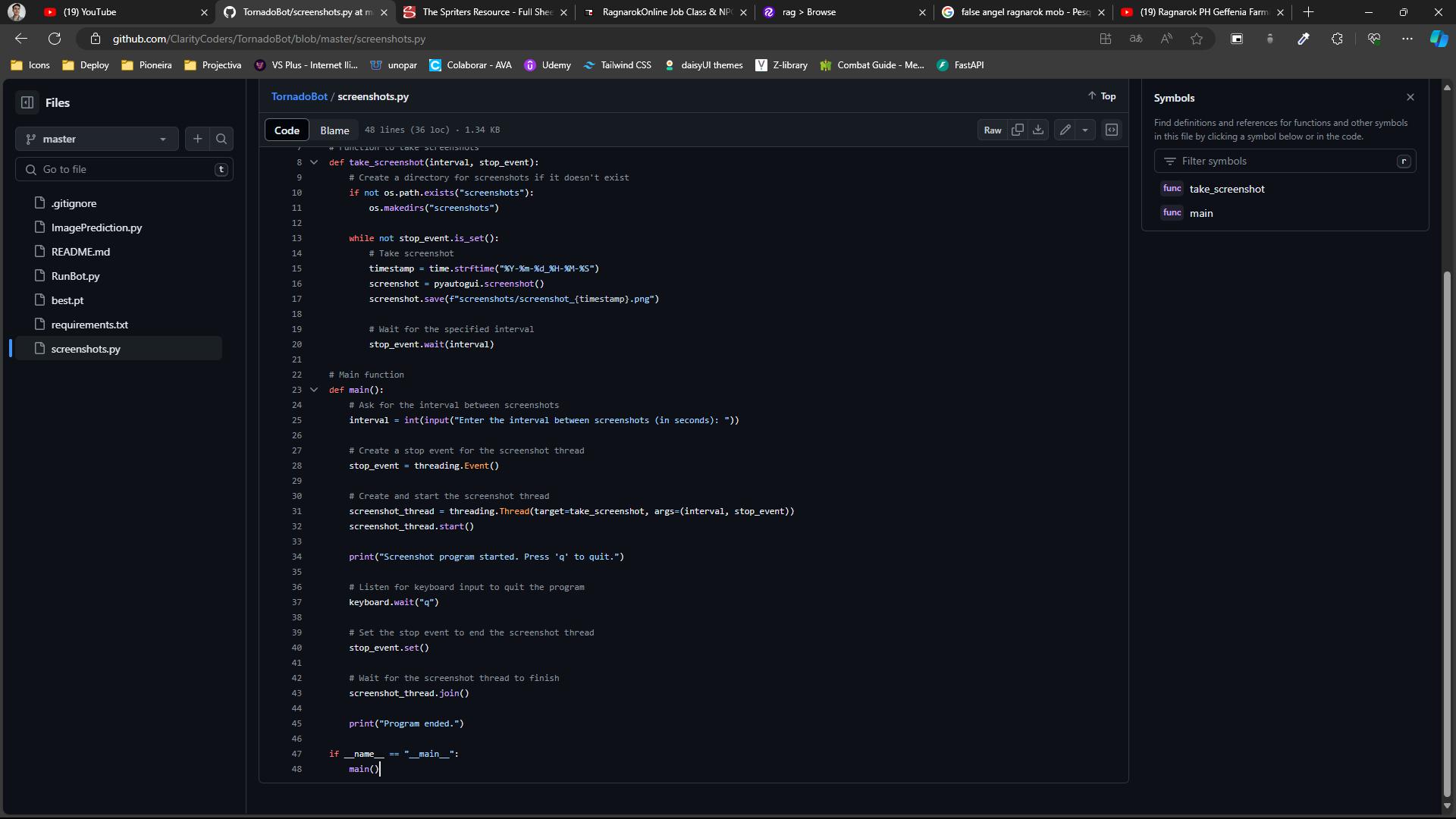Viewport: 1456px width, 819px height.
Task: Open Deploy bookmarks folder
Action: point(86,65)
